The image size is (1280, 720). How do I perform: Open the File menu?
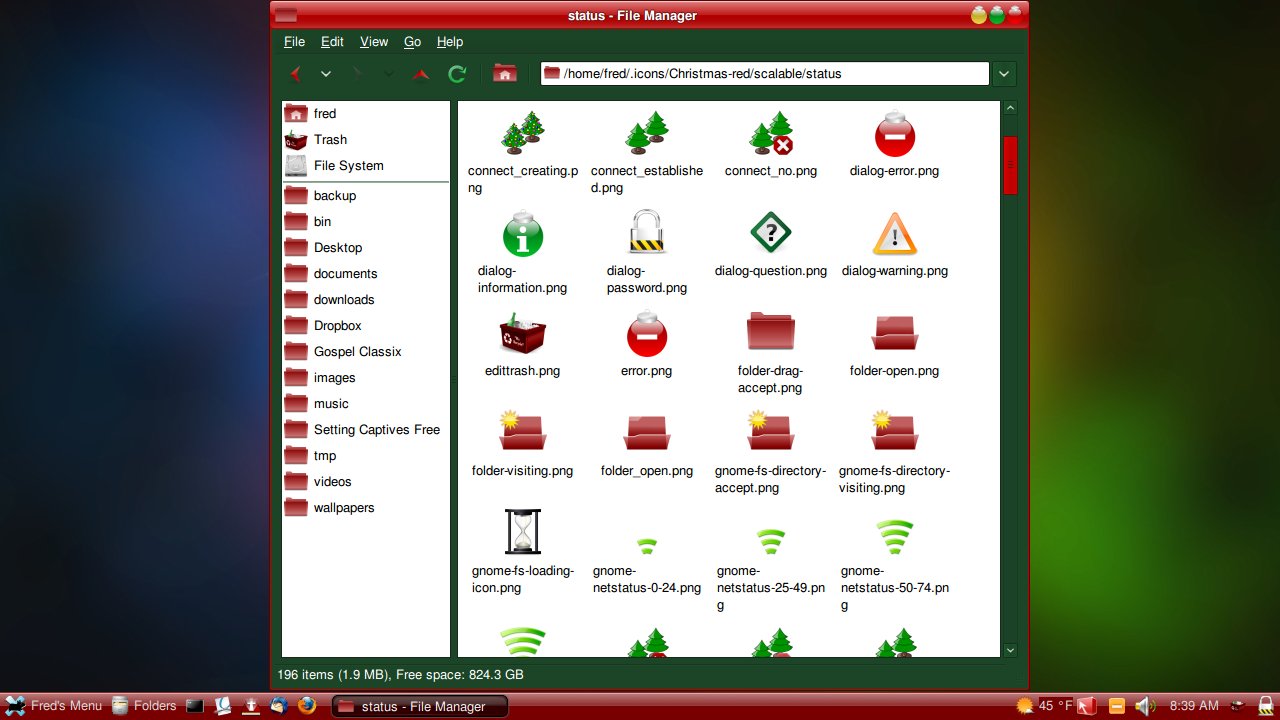294,42
